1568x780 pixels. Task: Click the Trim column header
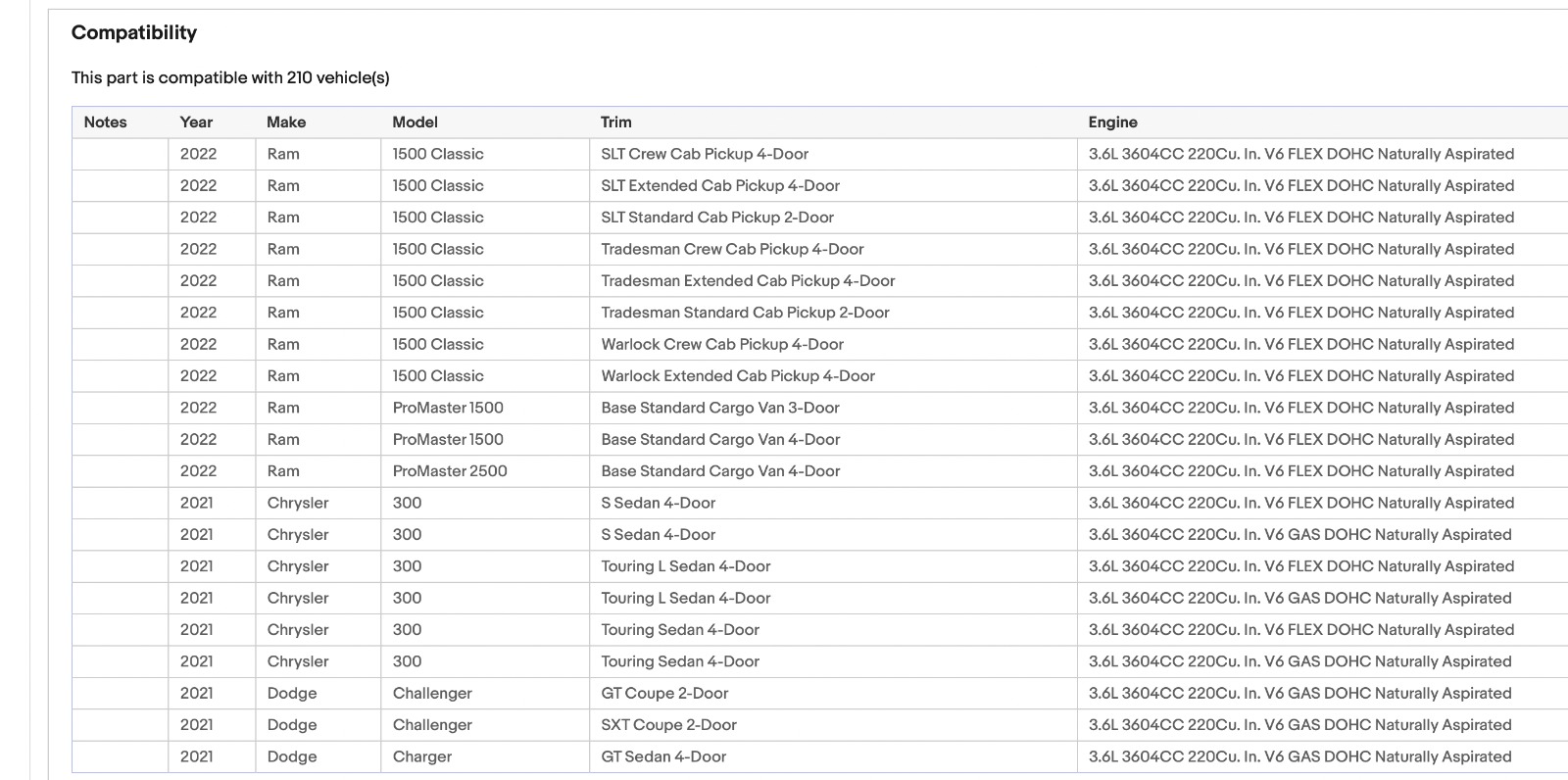[x=615, y=122]
